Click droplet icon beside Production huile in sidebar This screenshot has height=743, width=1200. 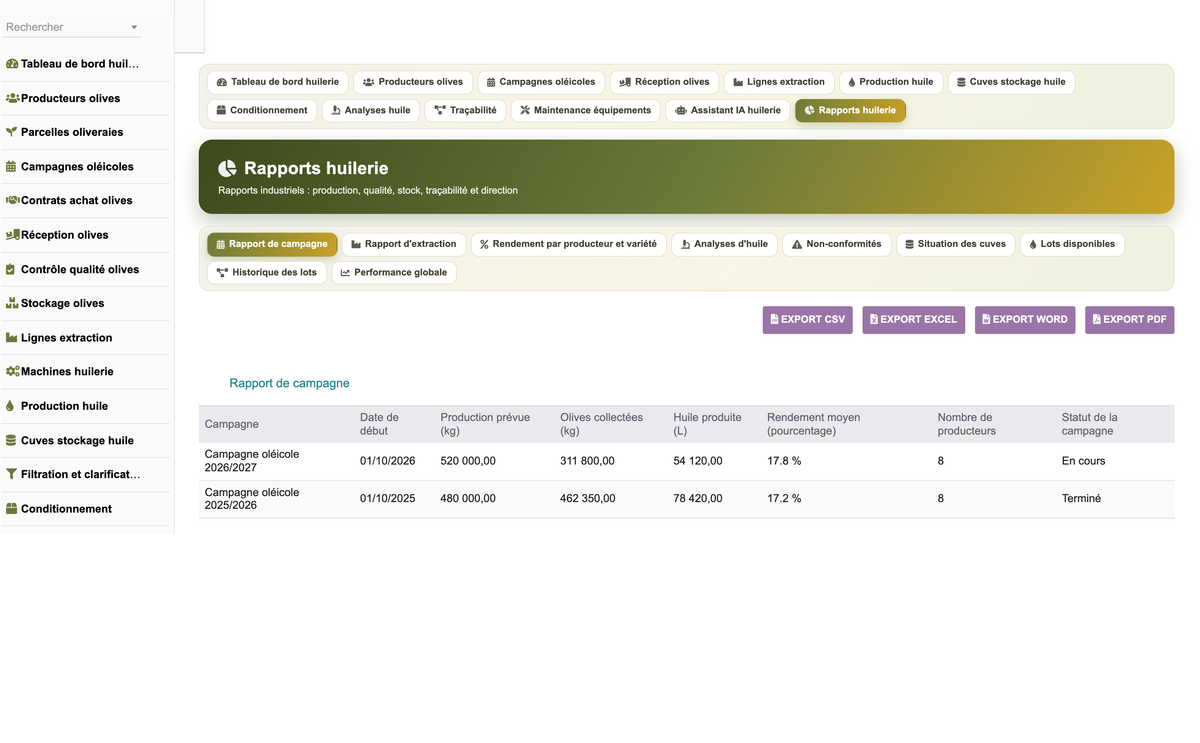(x=12, y=406)
